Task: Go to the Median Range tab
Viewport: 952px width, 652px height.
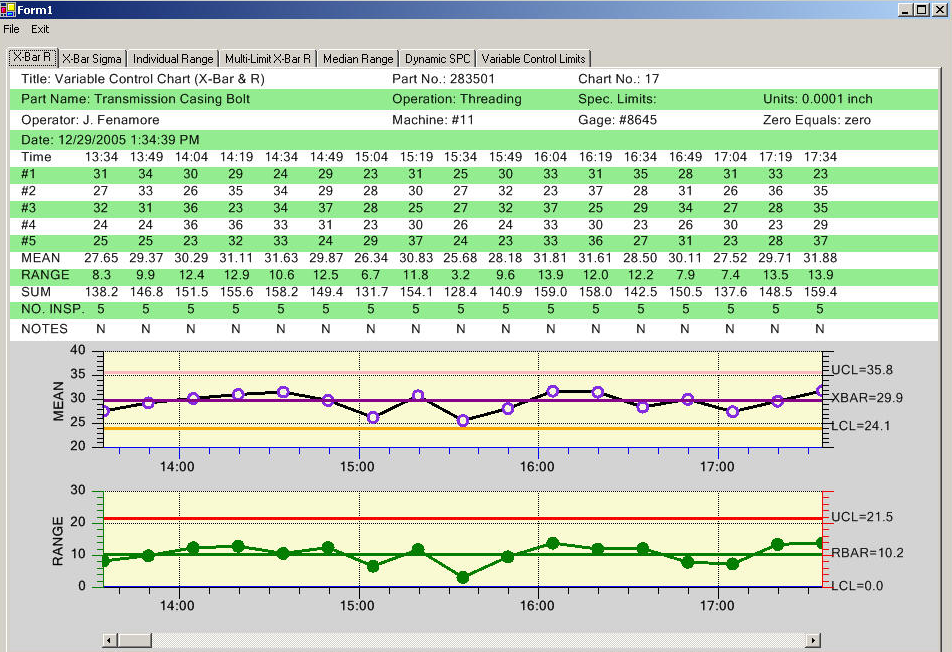Action: (x=358, y=59)
